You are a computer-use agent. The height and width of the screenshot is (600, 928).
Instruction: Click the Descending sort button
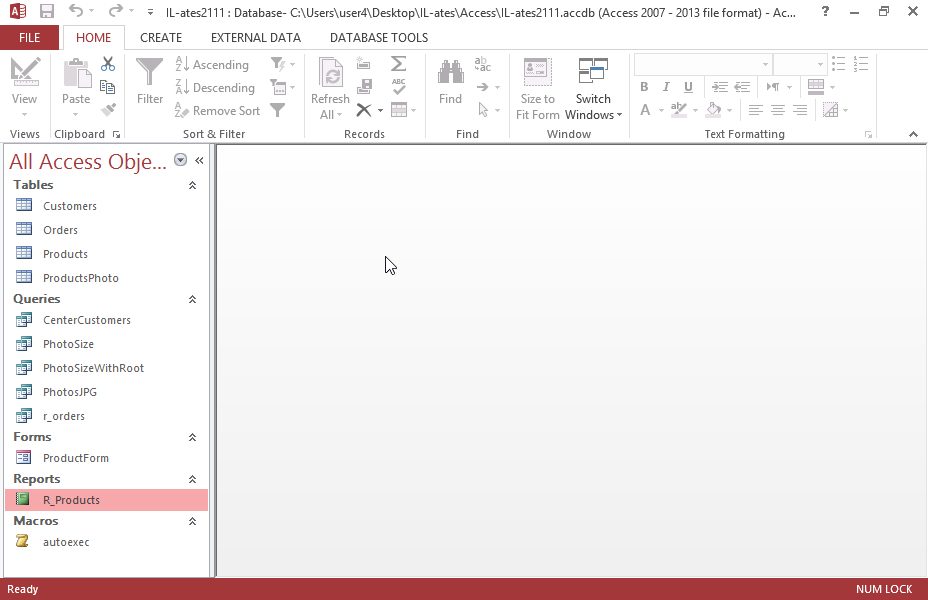[215, 88]
